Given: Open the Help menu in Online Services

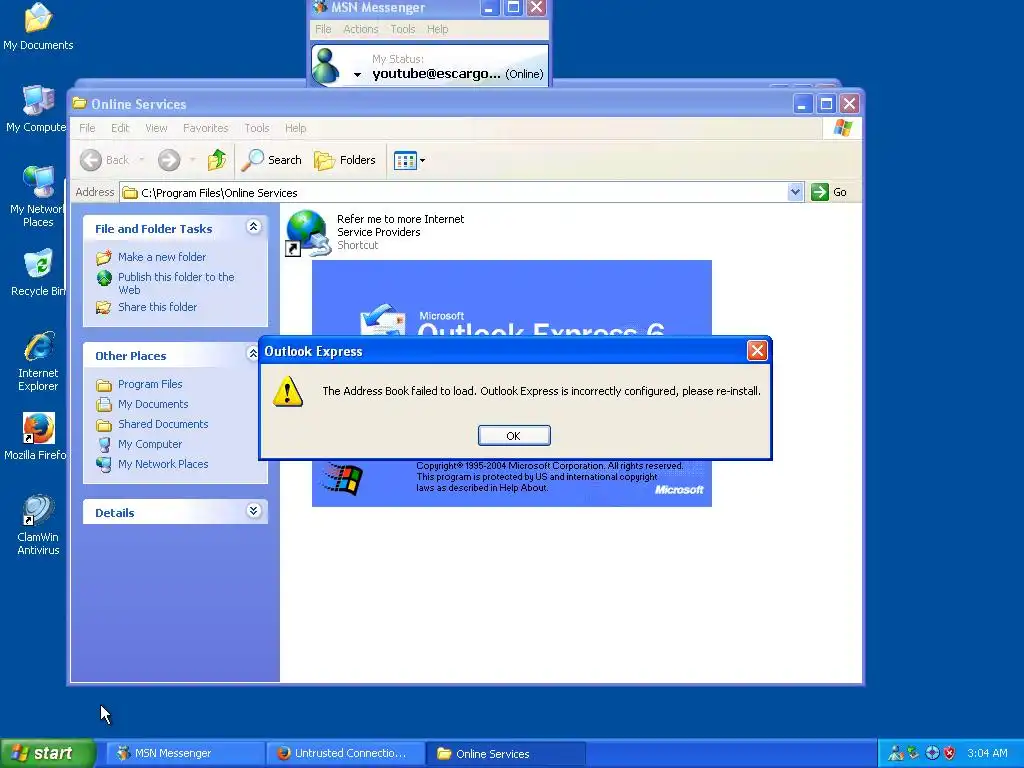Looking at the screenshot, I should (295, 128).
